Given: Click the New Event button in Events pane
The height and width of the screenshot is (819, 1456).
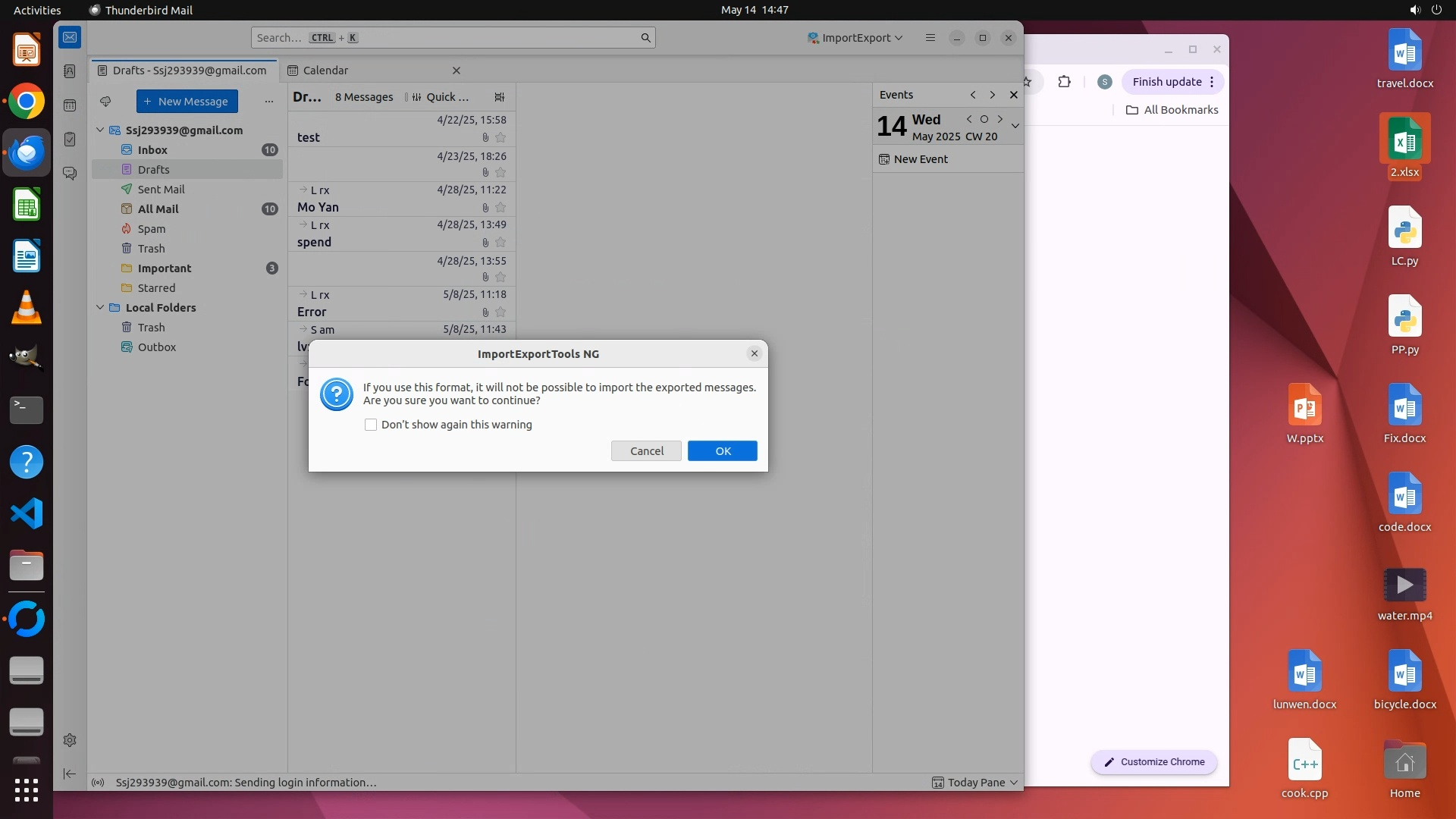Looking at the screenshot, I should click(914, 159).
